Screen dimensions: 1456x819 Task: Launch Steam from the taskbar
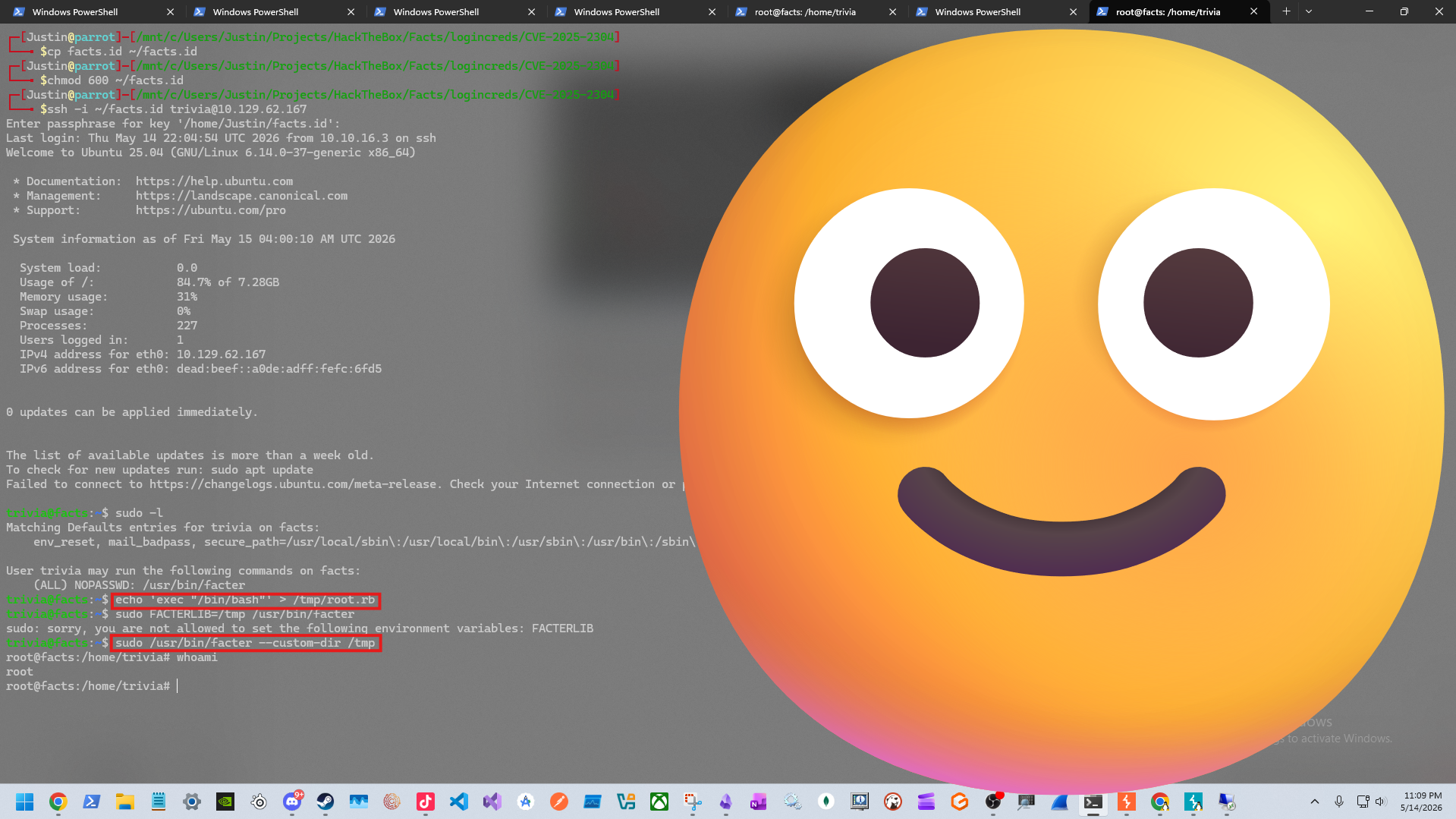point(325,802)
